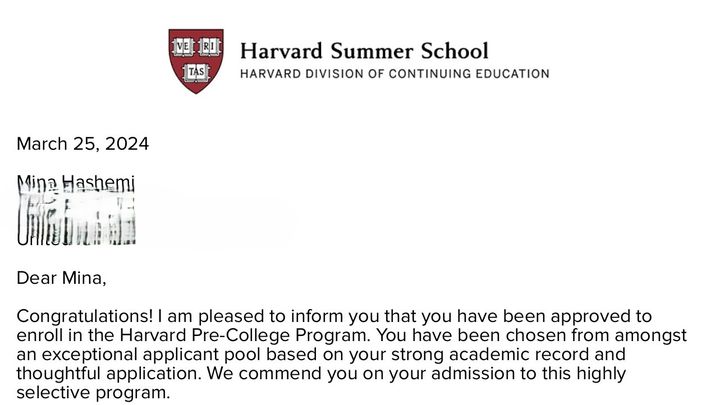720x405 pixels.
Task: Click the blurred address block
Action: (76, 220)
